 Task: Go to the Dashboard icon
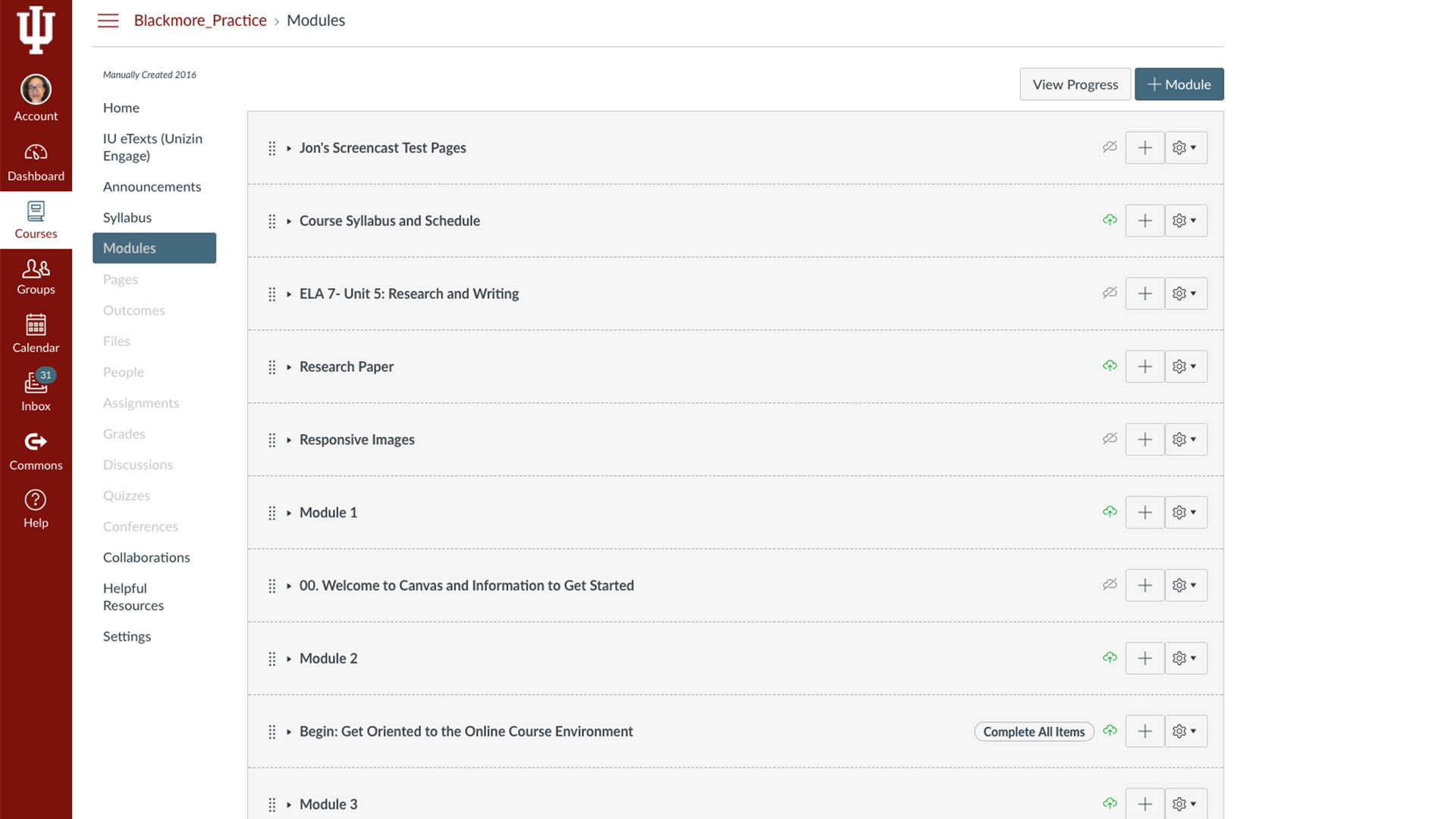tap(36, 153)
